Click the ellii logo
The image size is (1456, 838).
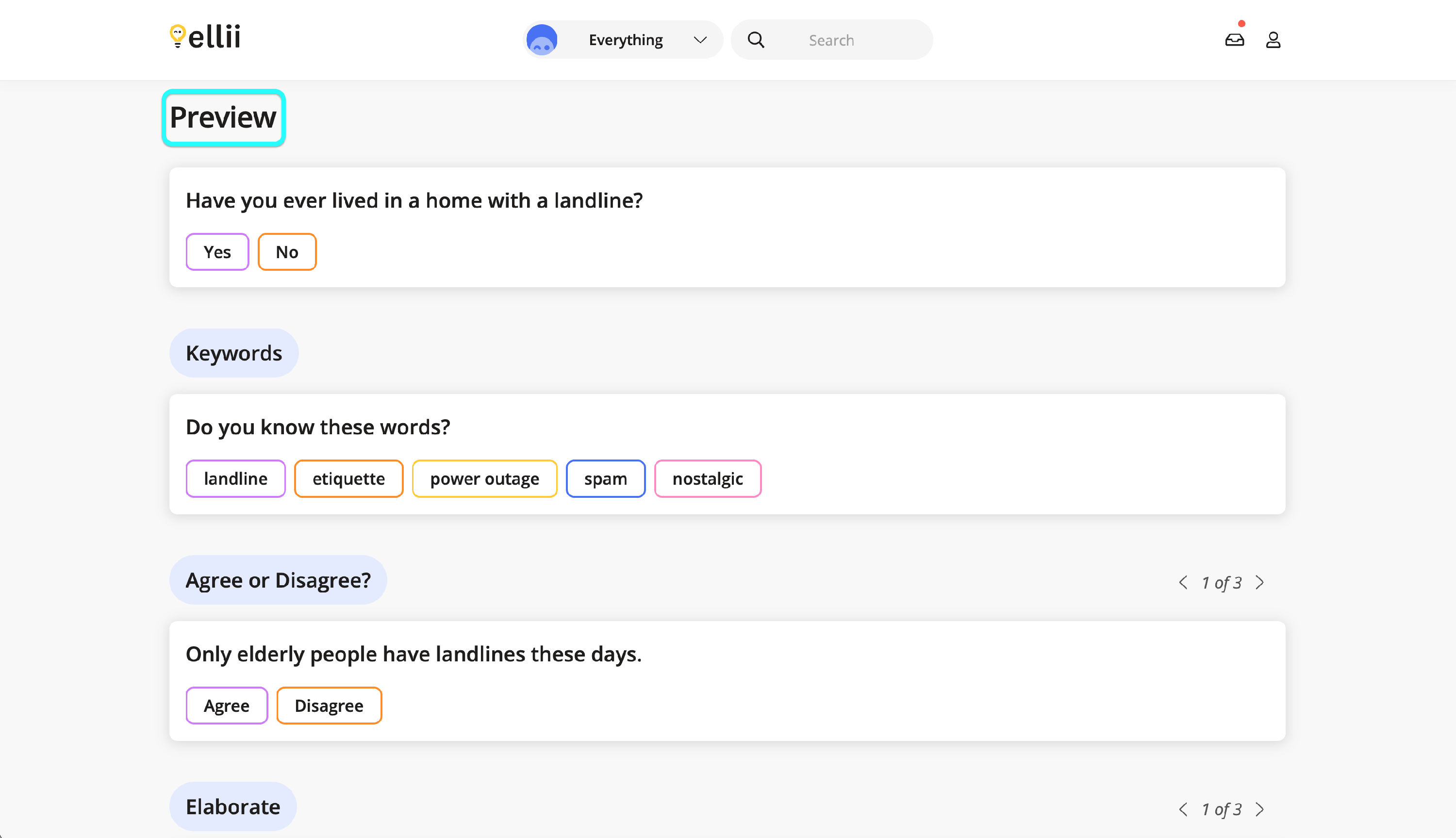pos(205,37)
